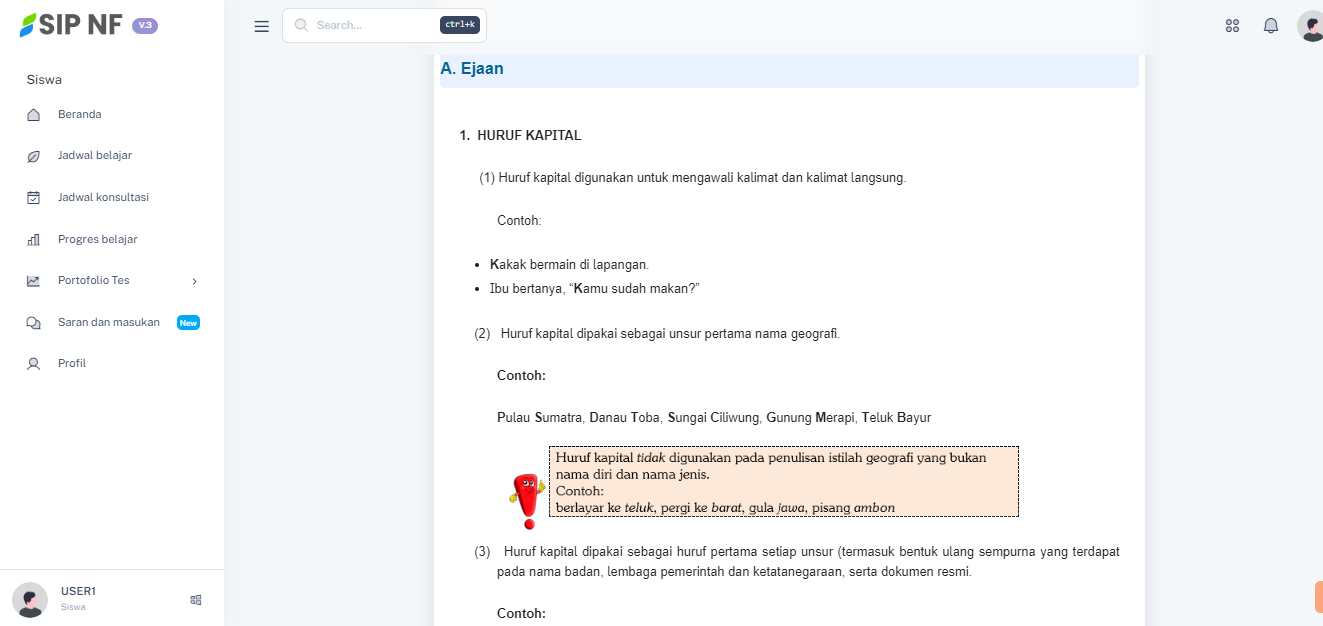Click the layout icon beside USER1
1323x626 pixels.
pyautogui.click(x=196, y=600)
